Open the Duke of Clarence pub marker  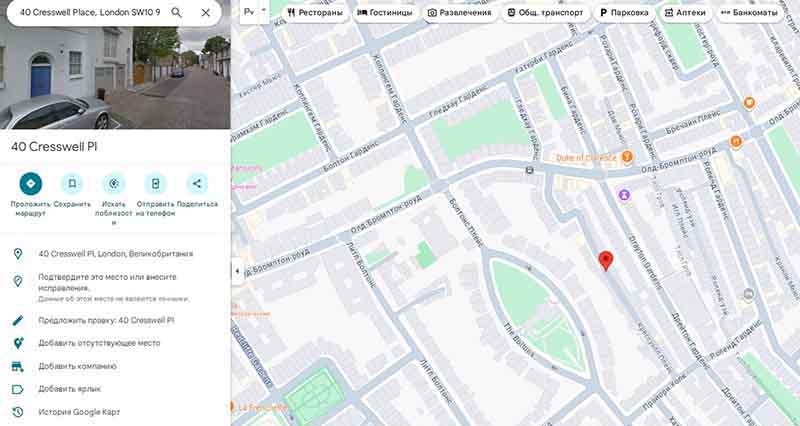[628, 157]
